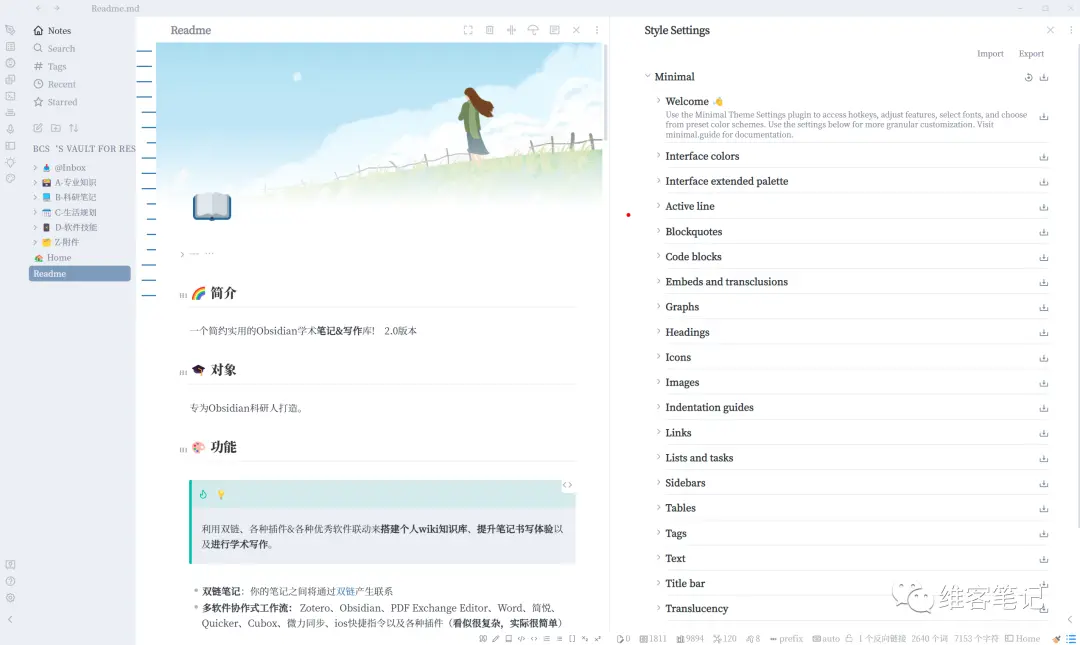Open the Recent tab in sidebar

[x=55, y=84]
